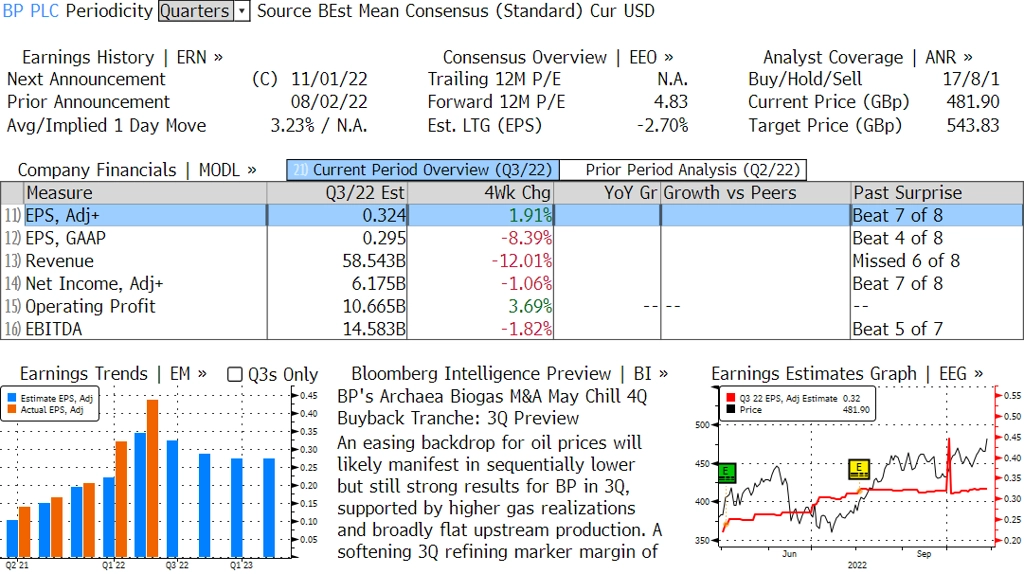Open Earnings Estimates Graph EEG panel
Screen dimensions: 1024x574
pyautogui.click(x=846, y=373)
